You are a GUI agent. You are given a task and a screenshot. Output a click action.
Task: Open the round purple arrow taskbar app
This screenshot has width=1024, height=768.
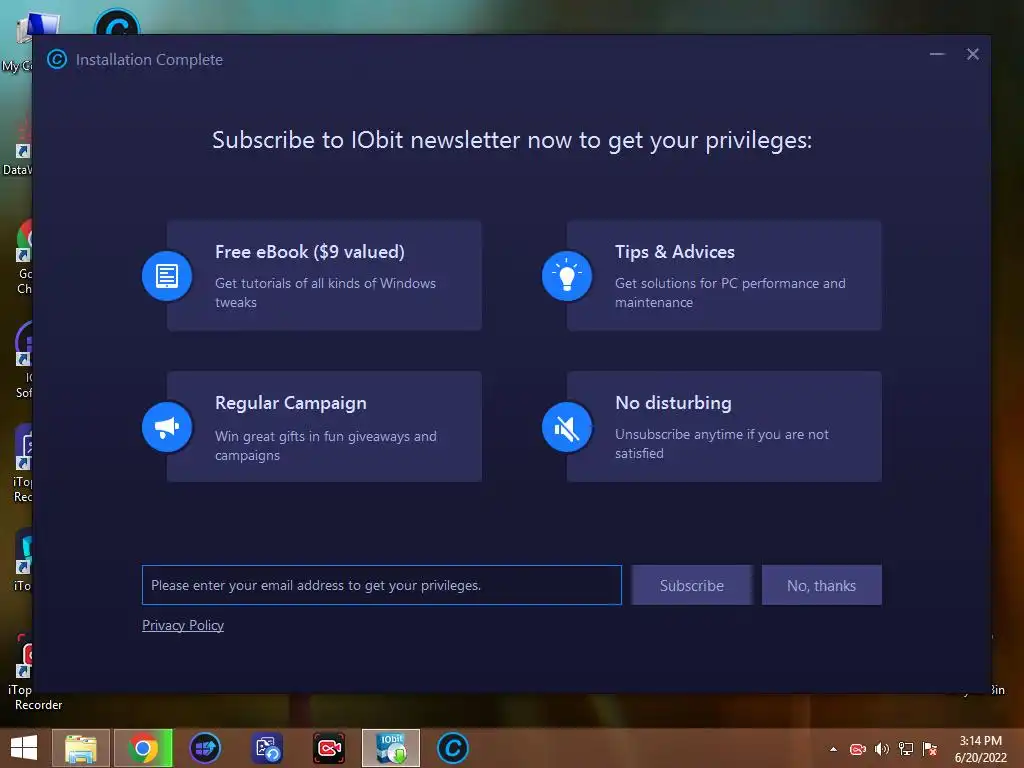click(205, 748)
